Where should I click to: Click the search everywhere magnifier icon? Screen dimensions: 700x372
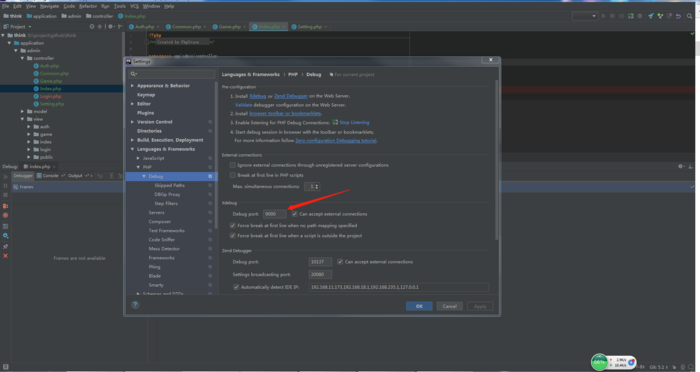click(x=690, y=16)
